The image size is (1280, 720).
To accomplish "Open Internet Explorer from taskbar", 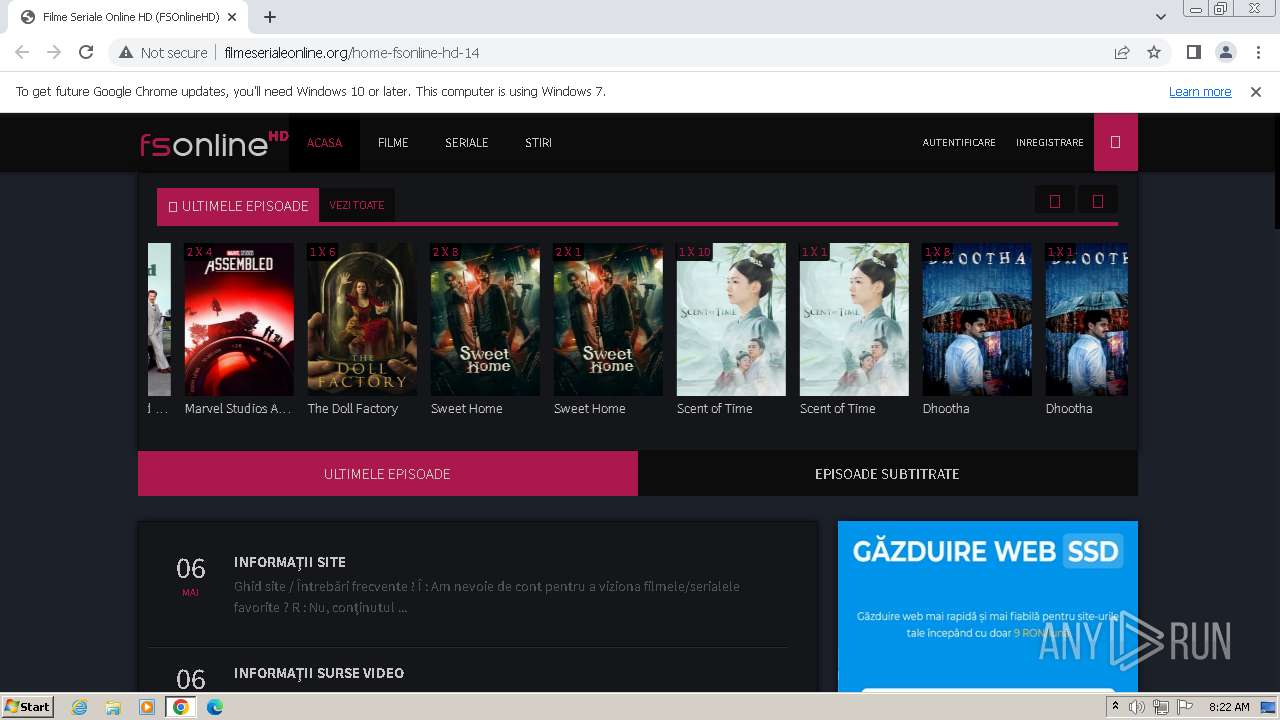I will pos(80,707).
